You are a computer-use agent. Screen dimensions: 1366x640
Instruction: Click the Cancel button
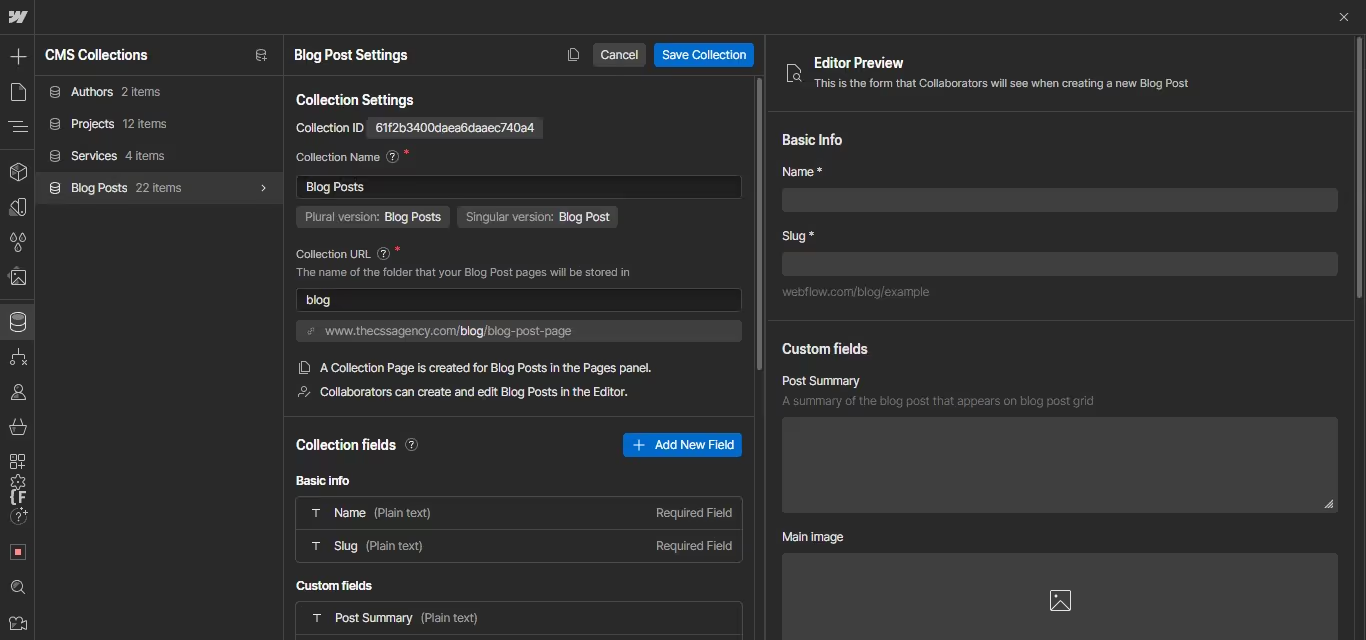click(619, 55)
